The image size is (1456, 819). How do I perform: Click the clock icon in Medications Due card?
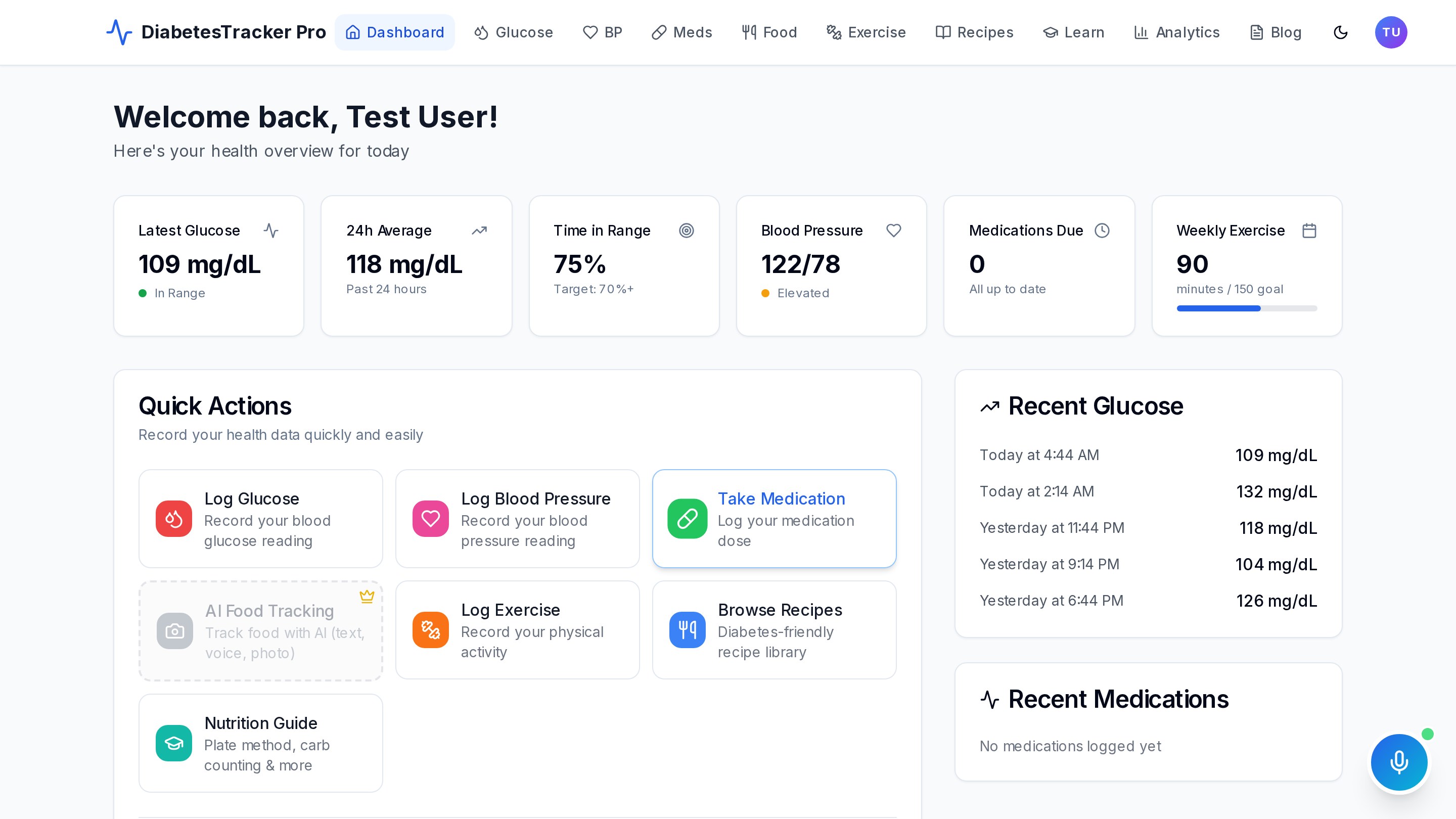(x=1102, y=231)
